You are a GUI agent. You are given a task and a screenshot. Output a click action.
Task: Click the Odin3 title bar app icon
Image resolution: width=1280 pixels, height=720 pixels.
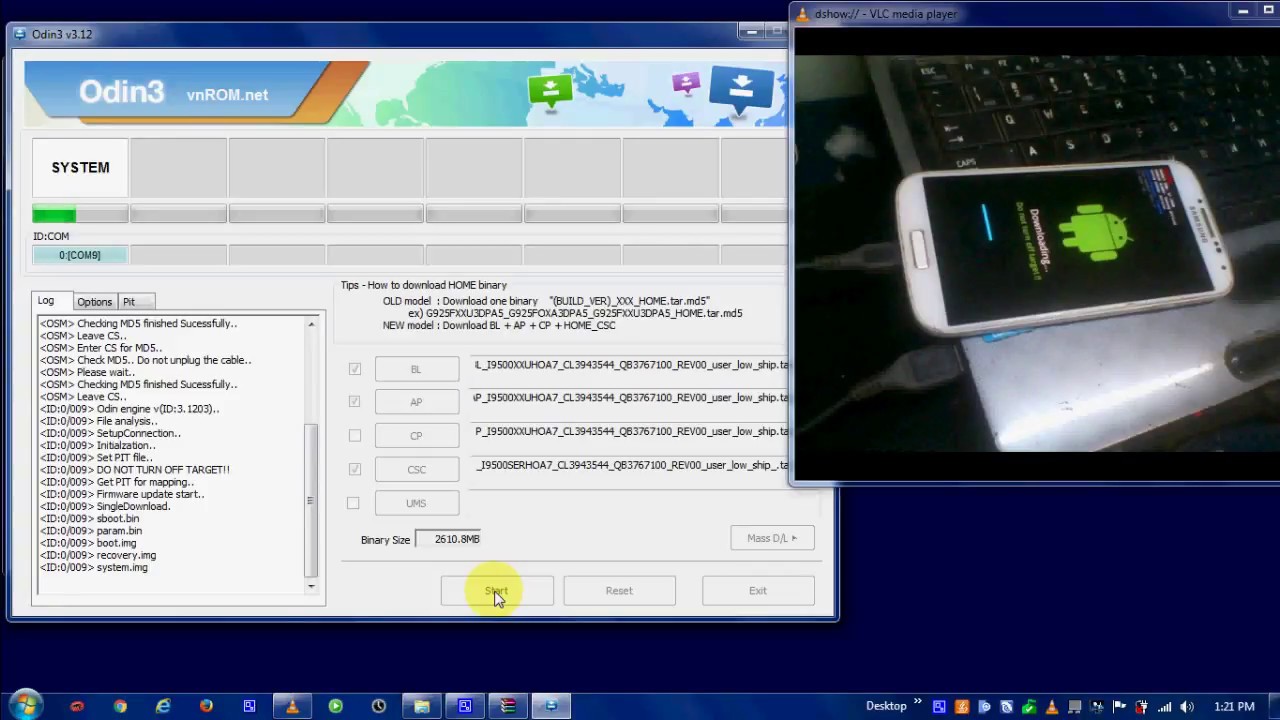click(20, 34)
